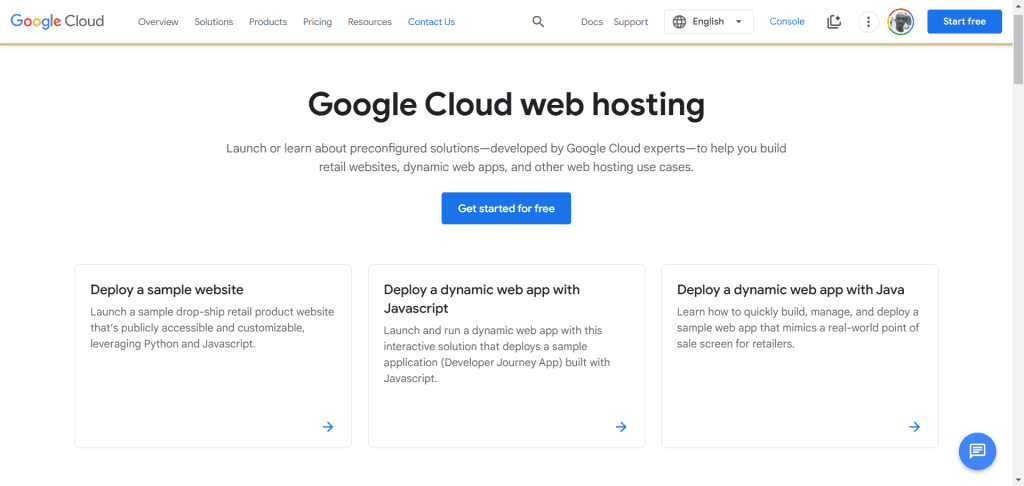Screen dimensions: 1024x486
Task: Open the search magnifier icon
Action: click(x=538, y=22)
